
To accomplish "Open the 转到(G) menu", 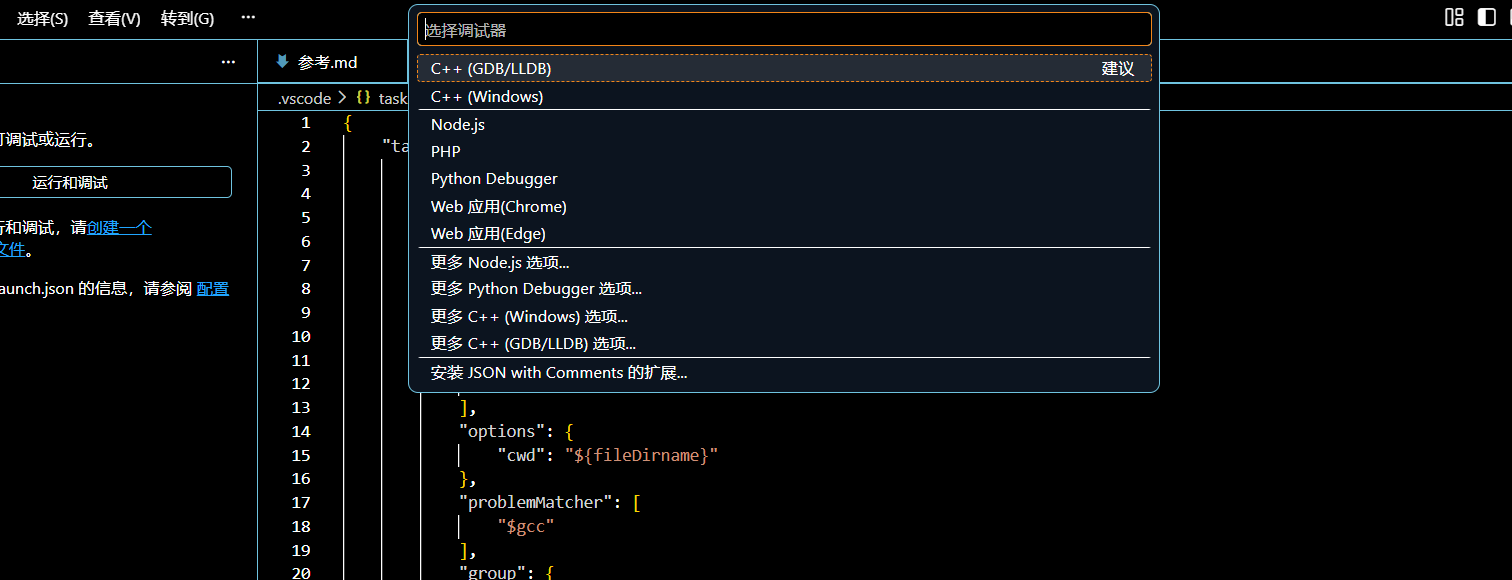I will pyautogui.click(x=187, y=18).
